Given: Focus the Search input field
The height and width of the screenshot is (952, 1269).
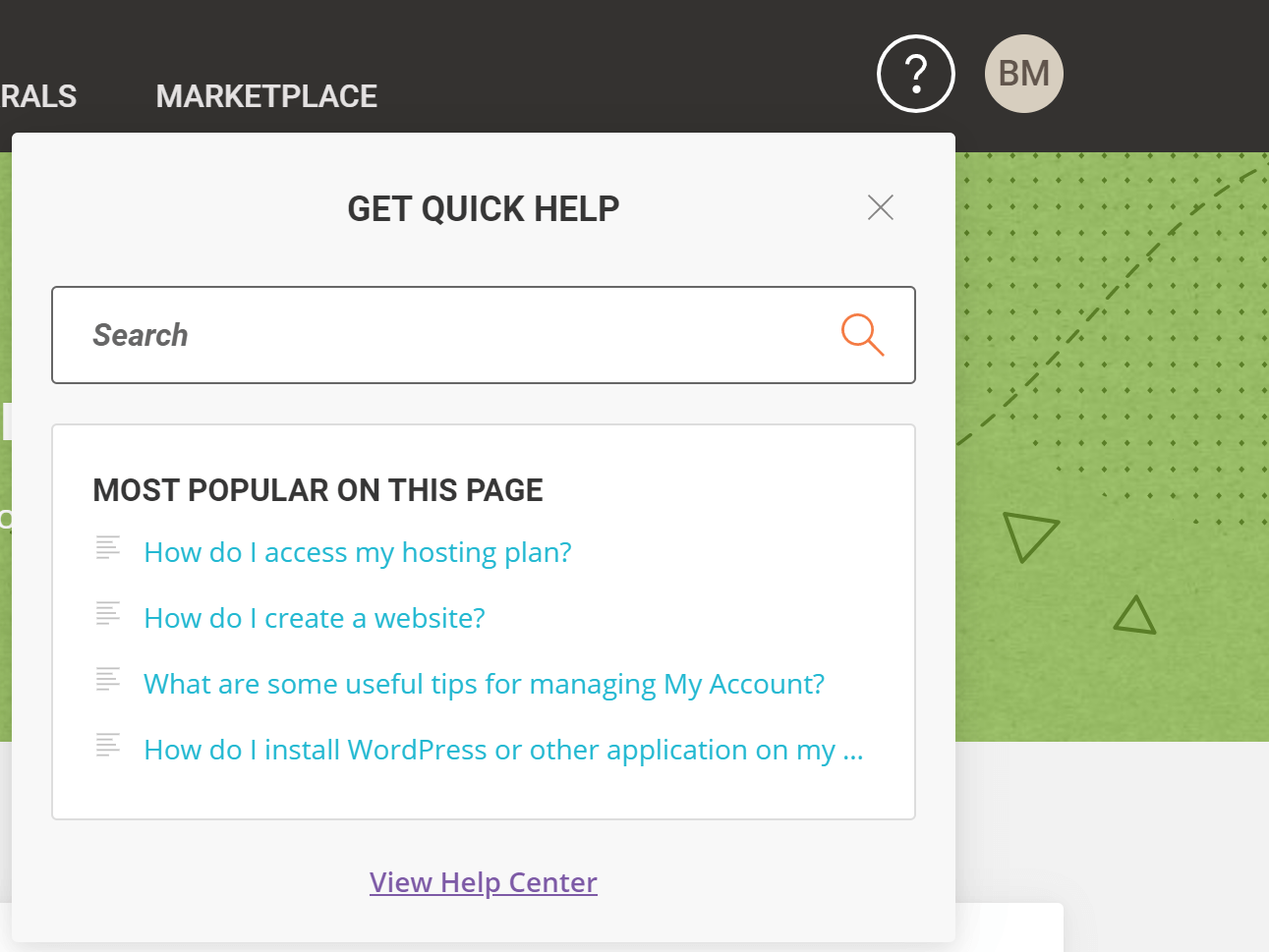Looking at the screenshot, I should tap(484, 335).
